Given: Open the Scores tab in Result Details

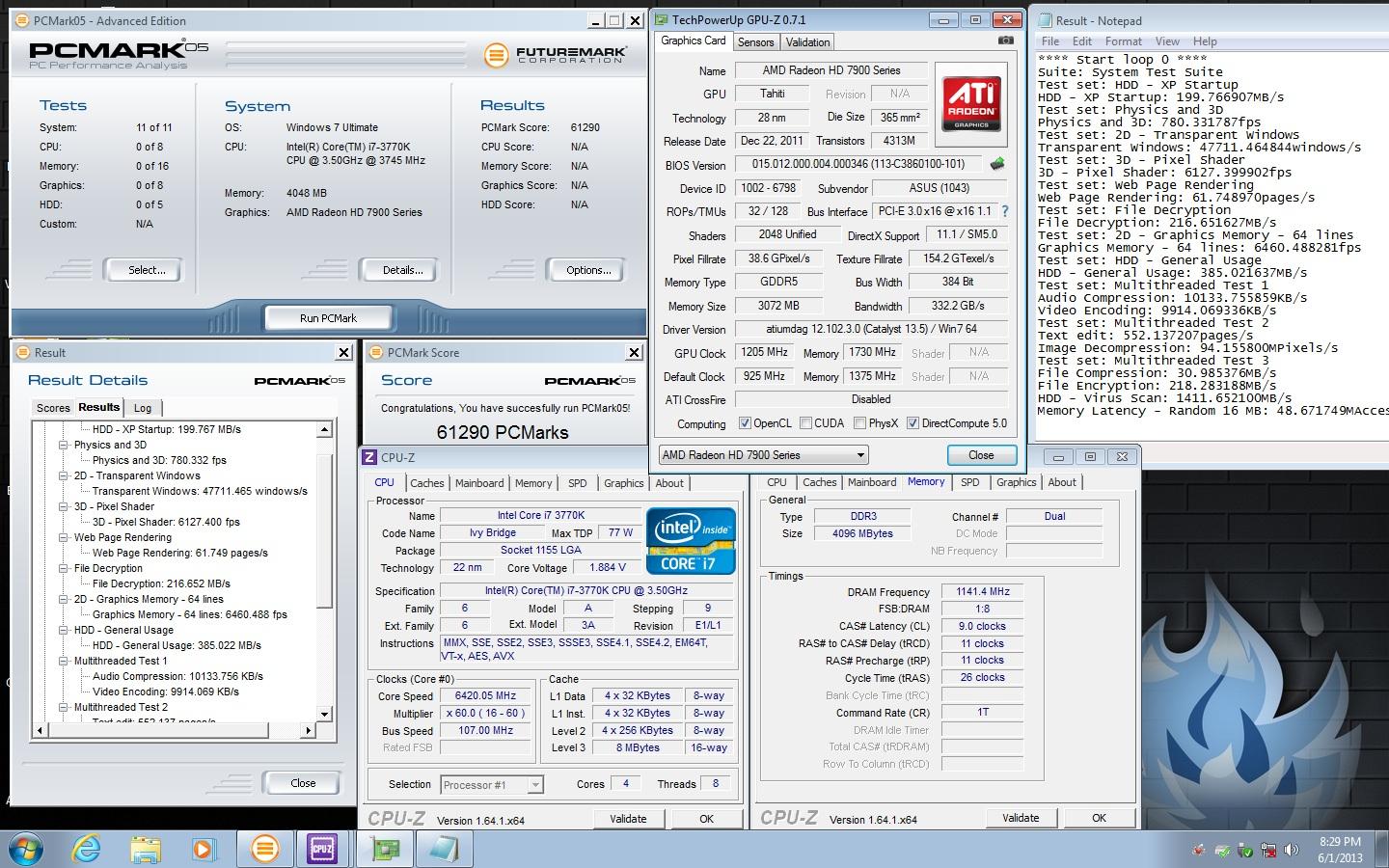Looking at the screenshot, I should coord(53,408).
